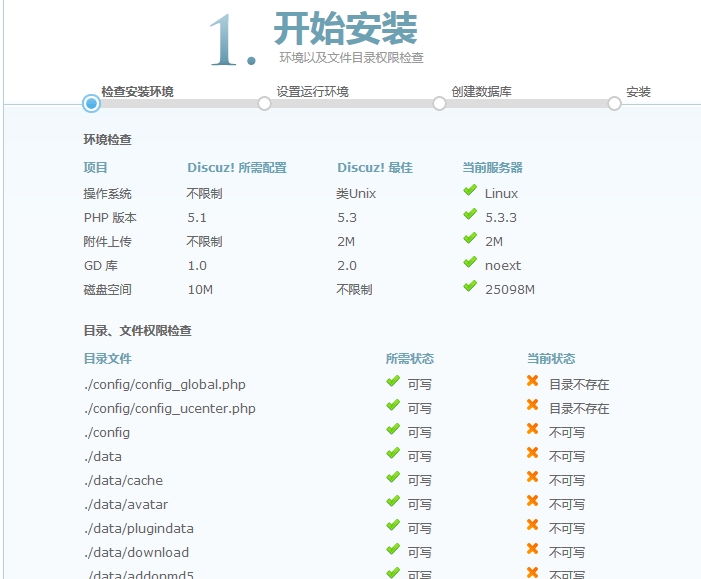
Task: Click the 附件上传 row label
Action: 107,242
